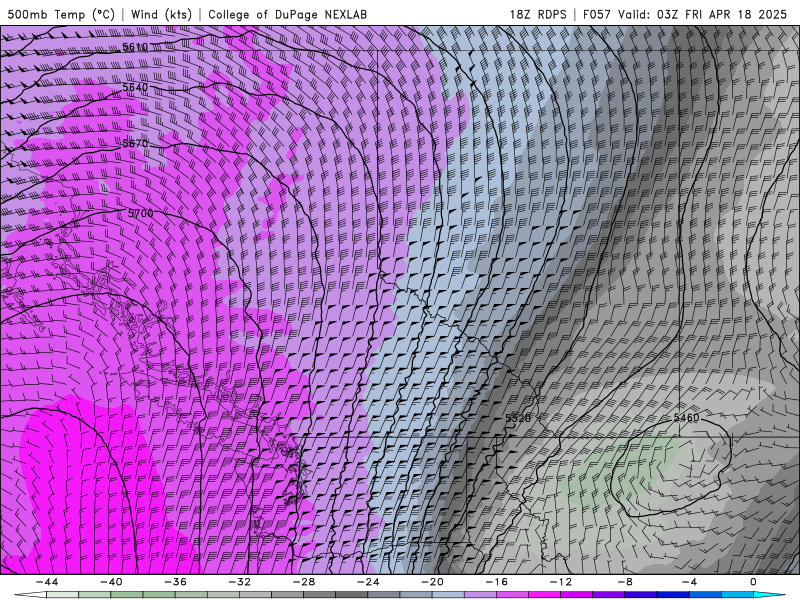The height and width of the screenshot is (600, 800).
Task: Click the -20 colorbar value
Action: point(433,582)
